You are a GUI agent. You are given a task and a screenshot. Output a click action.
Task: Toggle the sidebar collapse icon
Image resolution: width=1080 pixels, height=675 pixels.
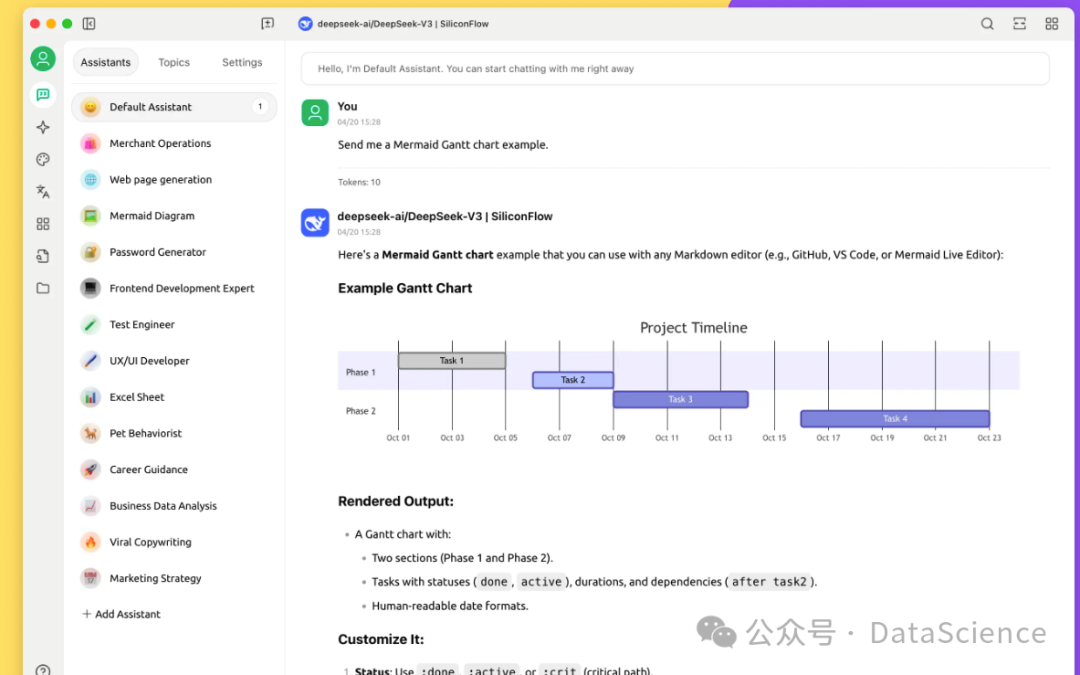(89, 23)
